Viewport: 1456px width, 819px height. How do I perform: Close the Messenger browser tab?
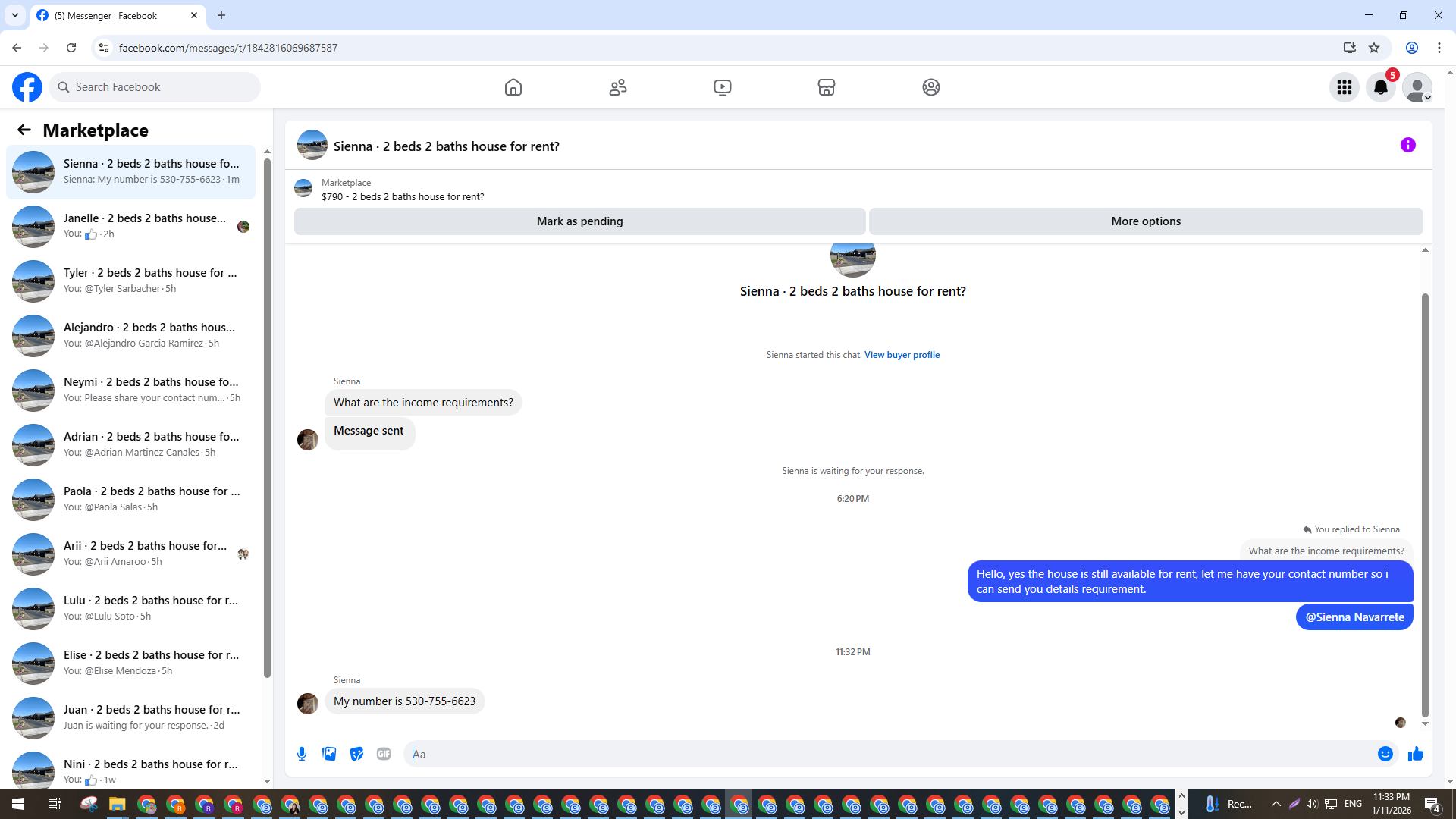[194, 15]
